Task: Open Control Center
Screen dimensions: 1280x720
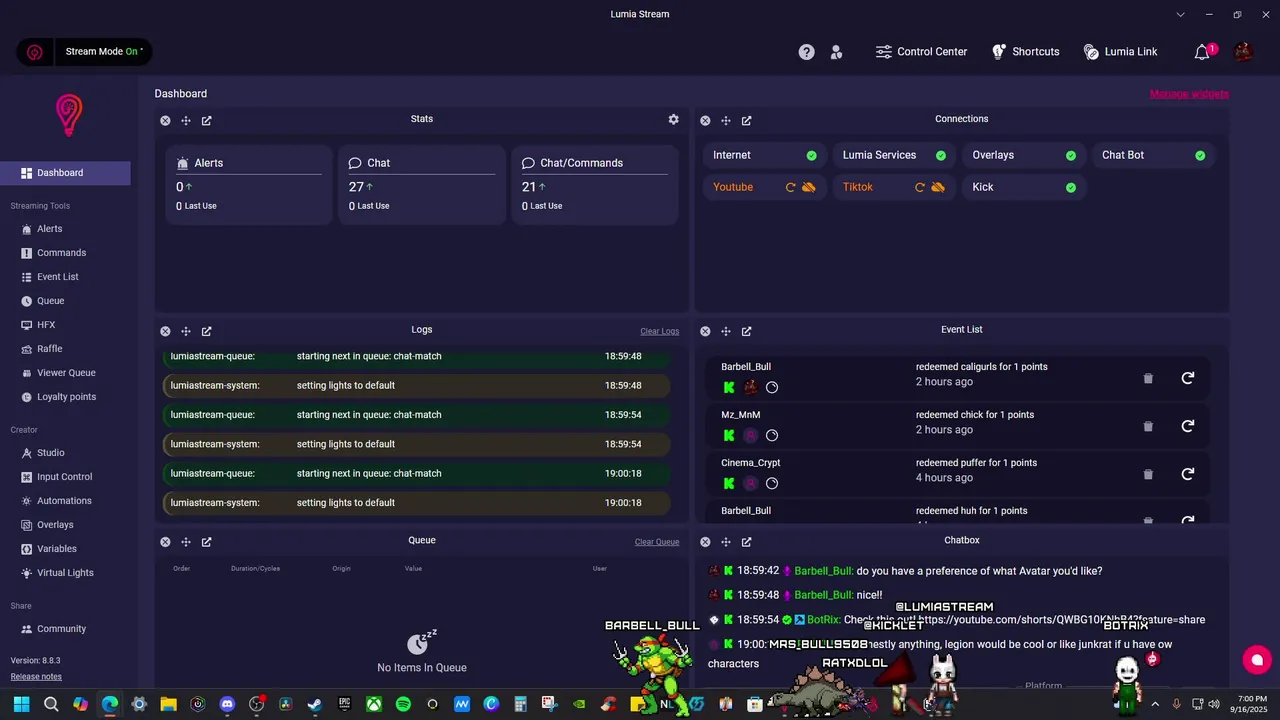Action: click(921, 52)
